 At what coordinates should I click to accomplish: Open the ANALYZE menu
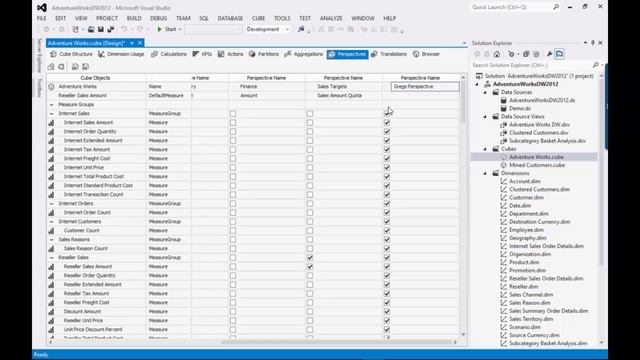[x=331, y=18]
